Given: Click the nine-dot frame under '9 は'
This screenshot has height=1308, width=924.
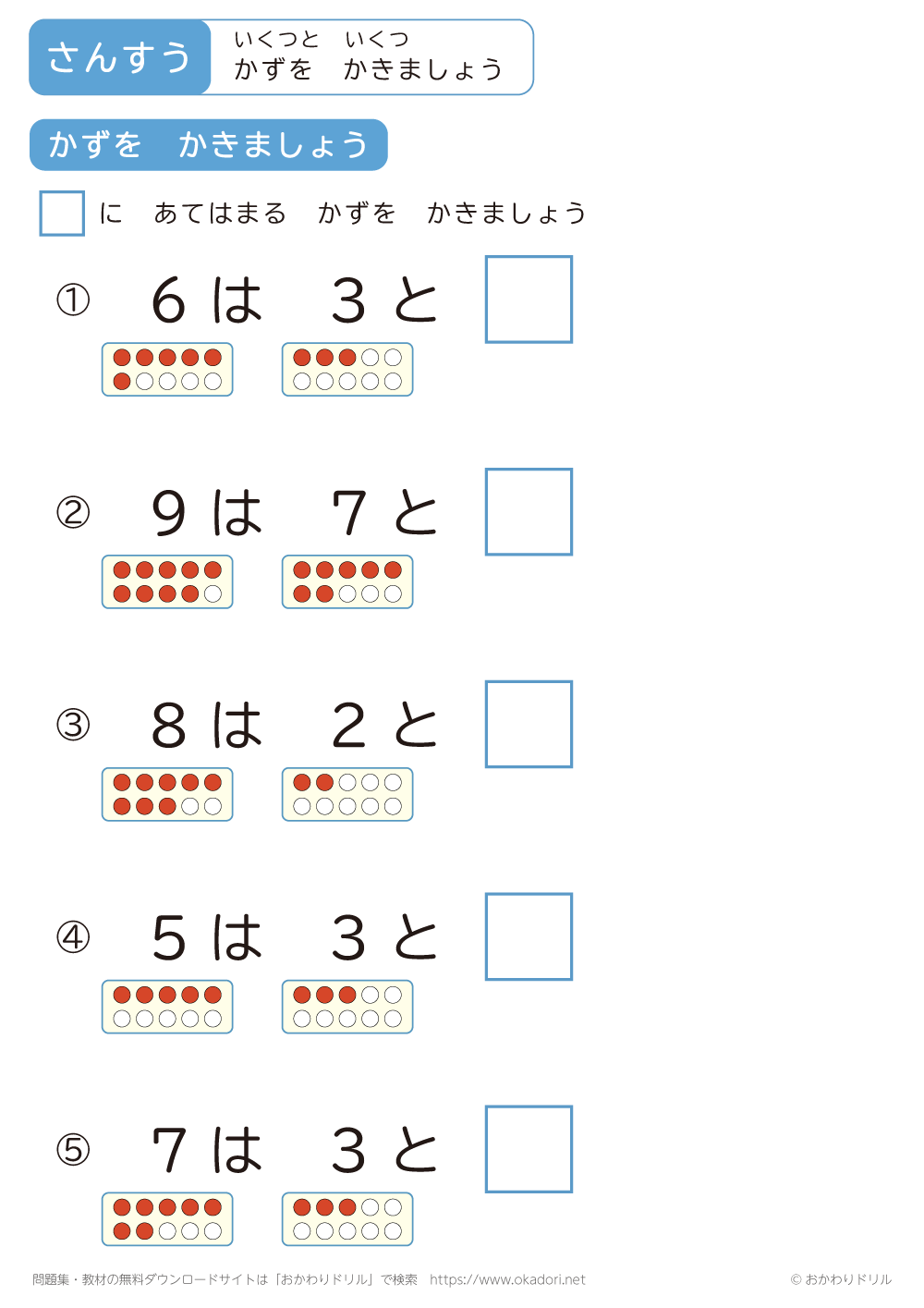Looking at the screenshot, I should click(167, 582).
